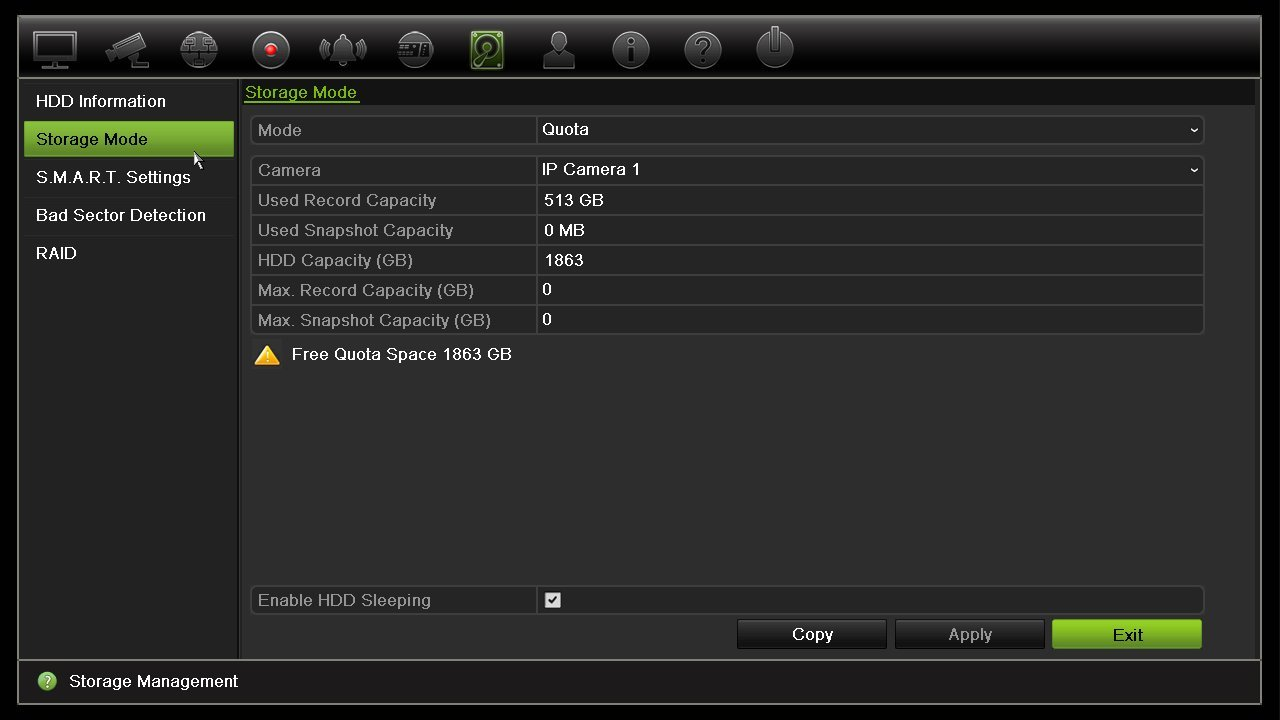Image resolution: width=1280 pixels, height=720 pixels.
Task: Click the HDD Capacity value 1863
Action: 564,260
